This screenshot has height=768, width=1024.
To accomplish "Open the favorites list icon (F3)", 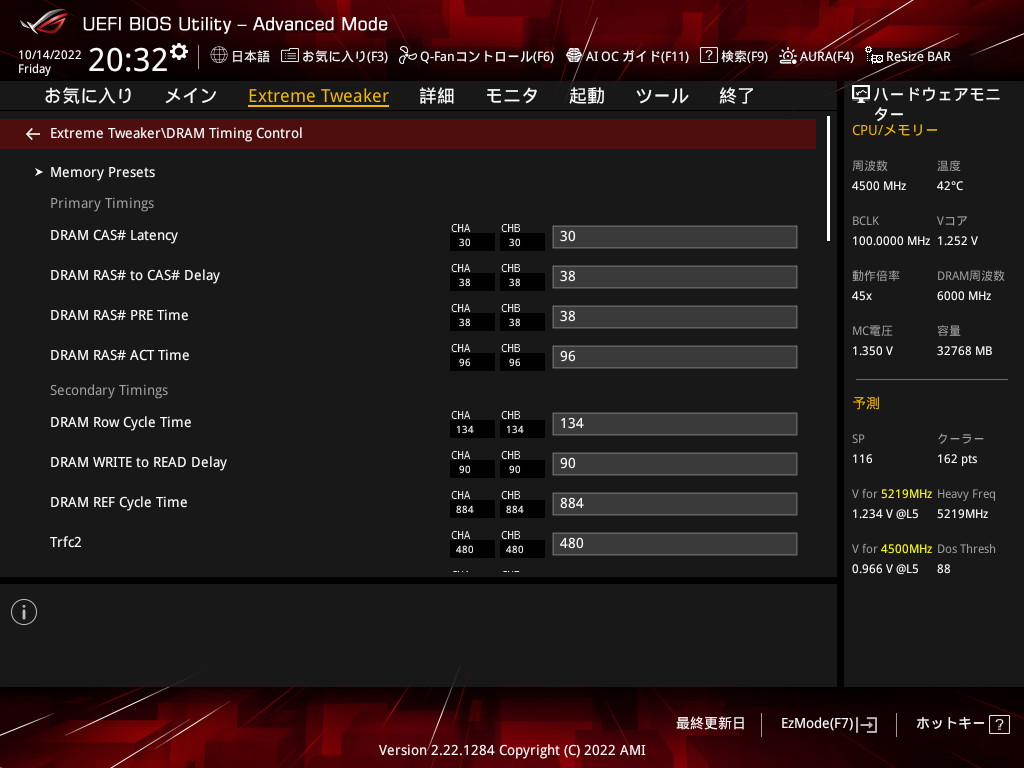I will tap(289, 56).
